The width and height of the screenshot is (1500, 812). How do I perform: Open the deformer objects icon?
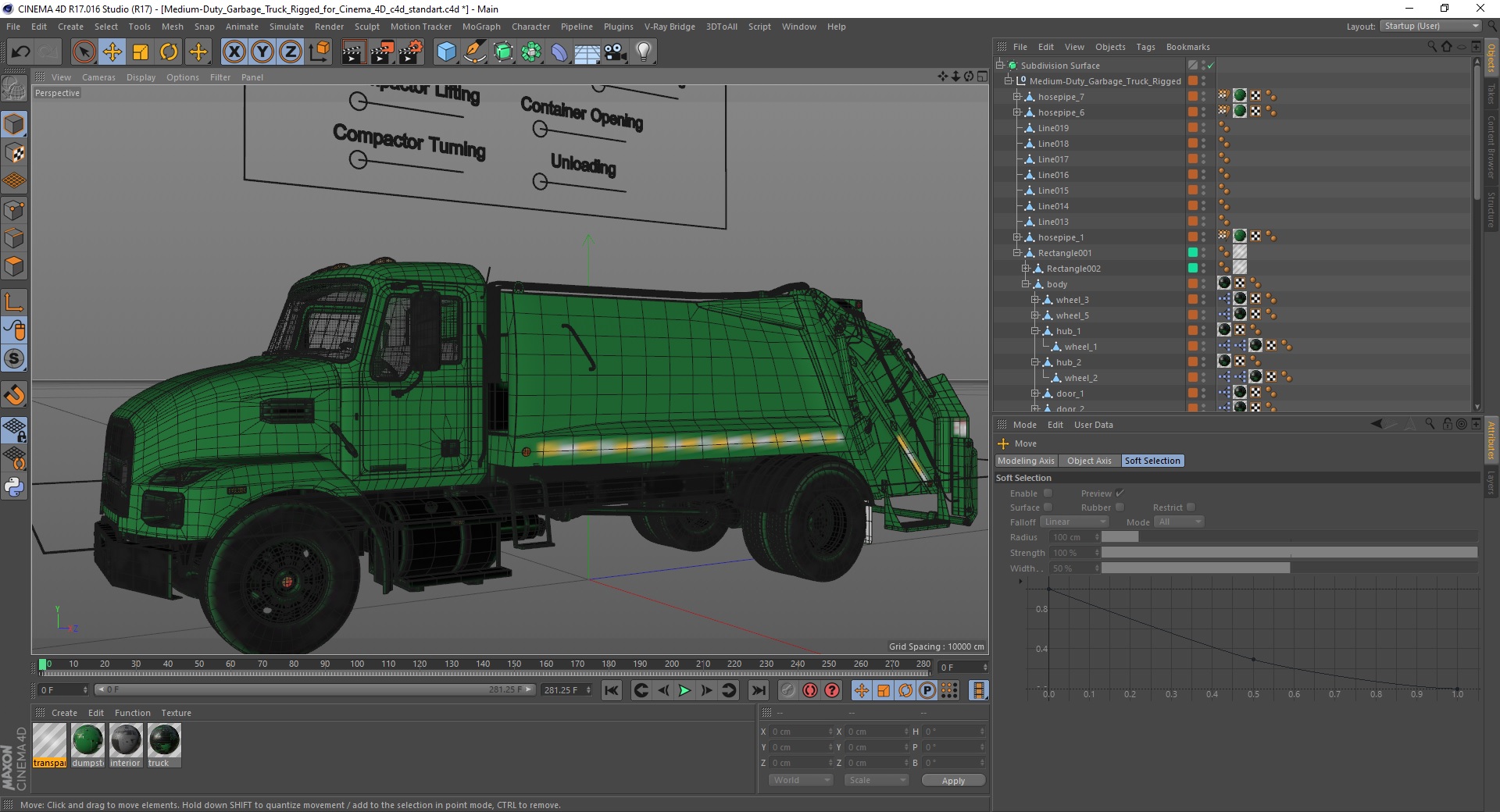560,52
